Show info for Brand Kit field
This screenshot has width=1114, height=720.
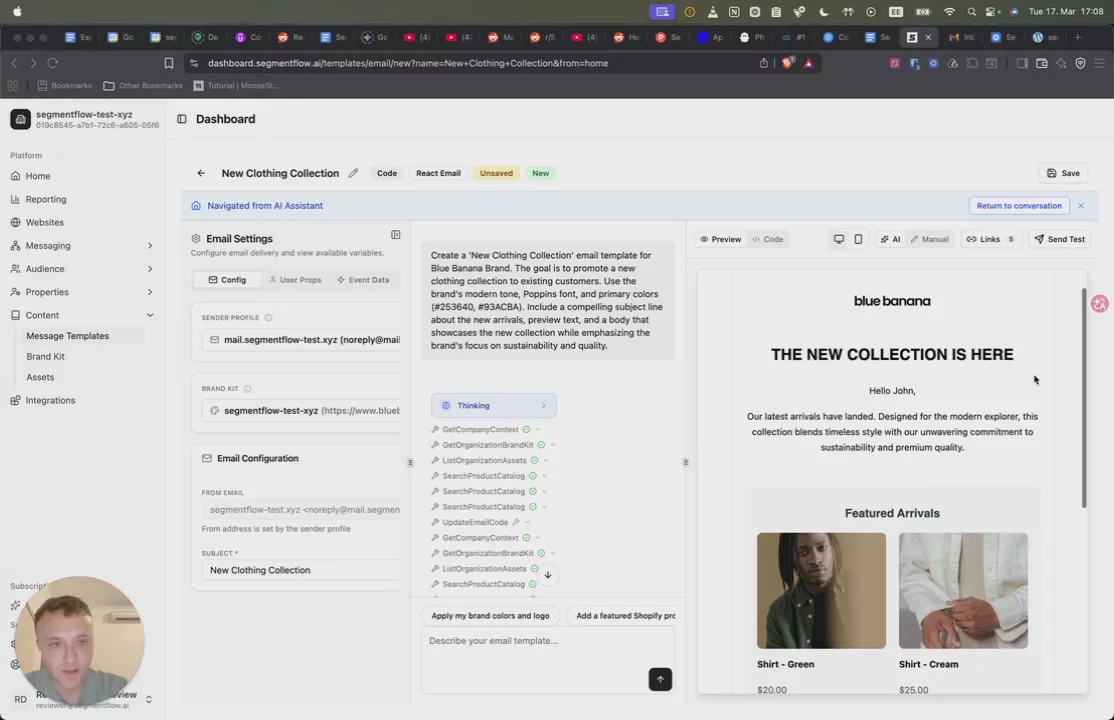[x=247, y=389]
